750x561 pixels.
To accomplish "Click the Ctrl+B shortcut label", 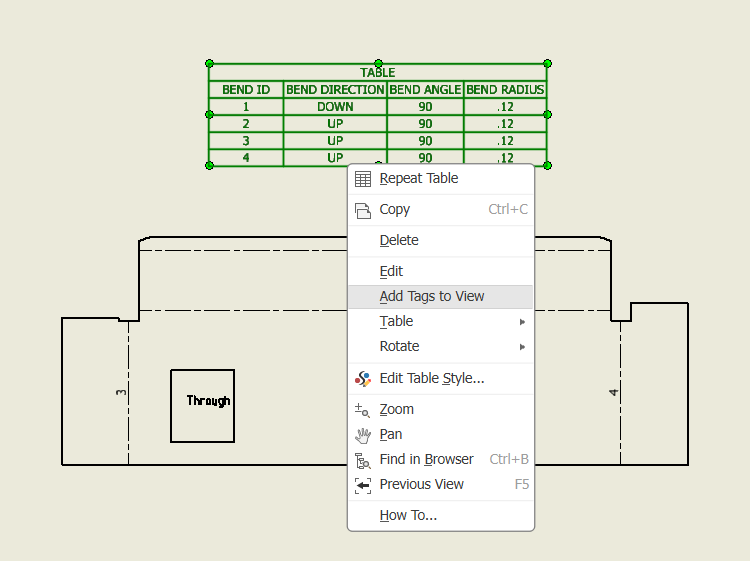I will pyautogui.click(x=509, y=459).
